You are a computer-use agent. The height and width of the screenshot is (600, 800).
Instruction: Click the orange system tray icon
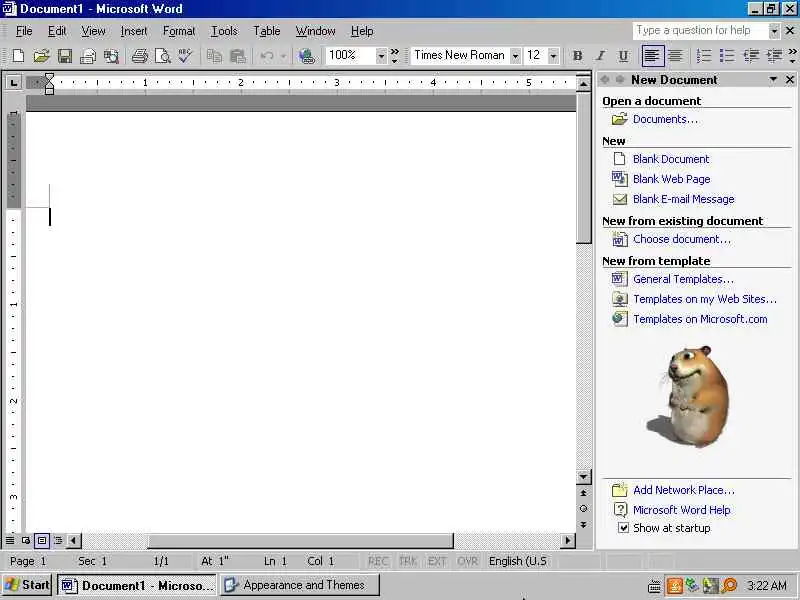coord(674,586)
